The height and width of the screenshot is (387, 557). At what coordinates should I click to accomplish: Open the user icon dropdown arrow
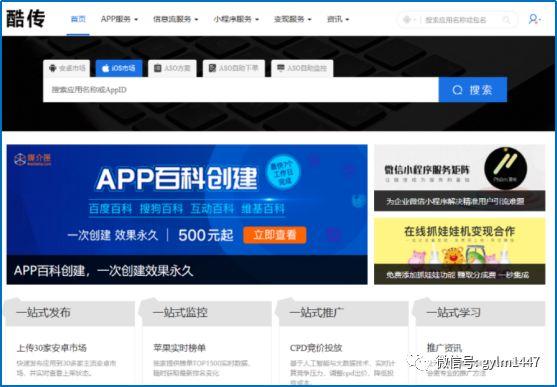tap(540, 20)
